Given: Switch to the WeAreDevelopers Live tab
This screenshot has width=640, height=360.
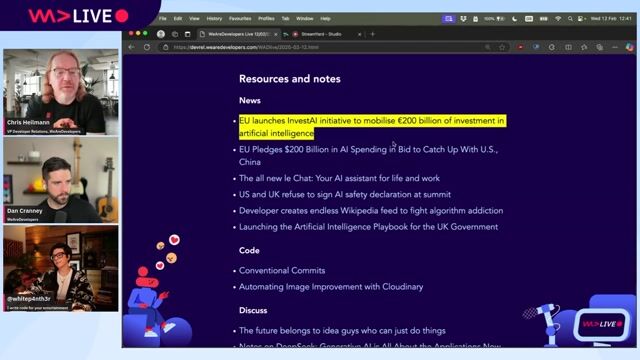Looking at the screenshot, I should tap(239, 34).
